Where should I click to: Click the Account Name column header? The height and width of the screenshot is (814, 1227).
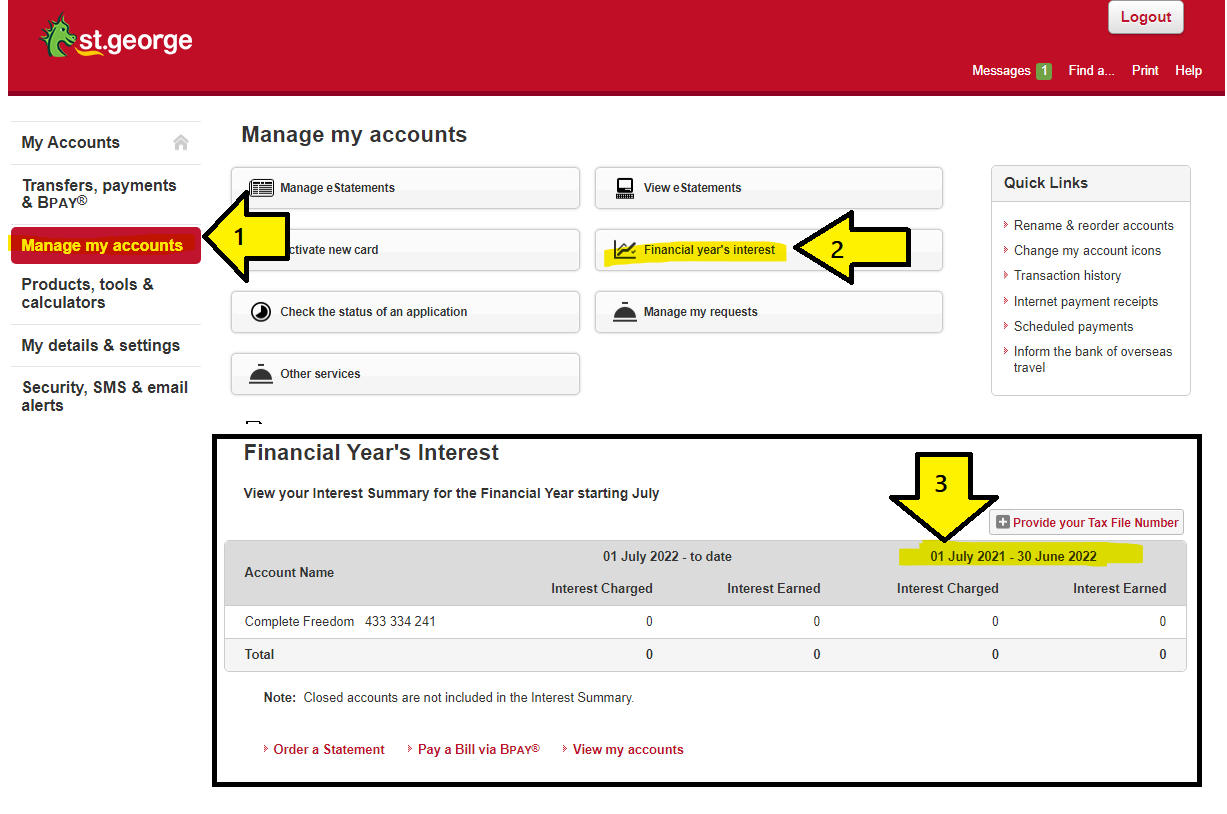click(289, 572)
